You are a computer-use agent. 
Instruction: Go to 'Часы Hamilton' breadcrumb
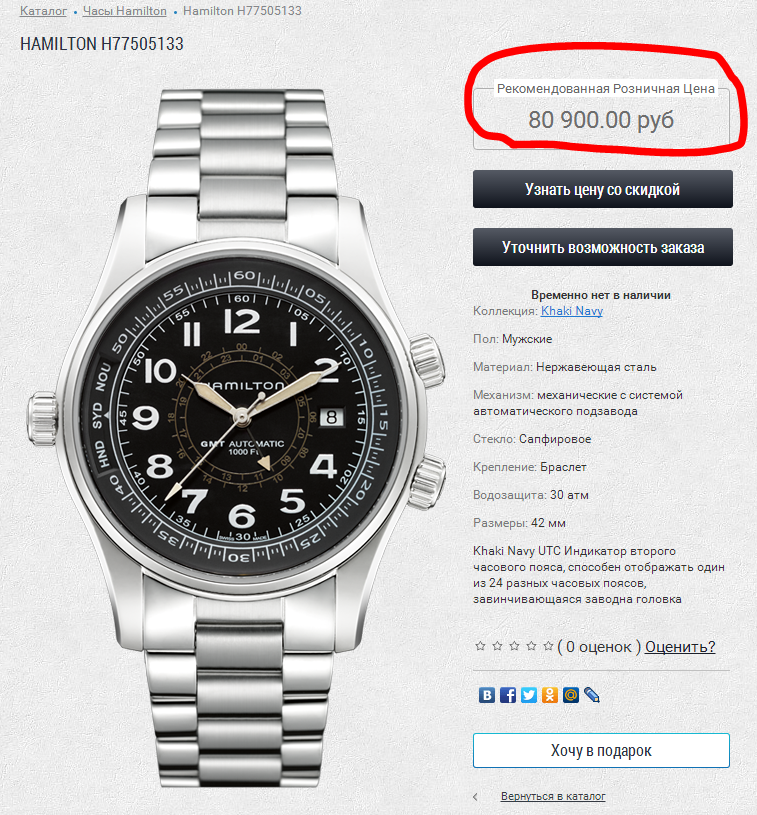click(125, 11)
